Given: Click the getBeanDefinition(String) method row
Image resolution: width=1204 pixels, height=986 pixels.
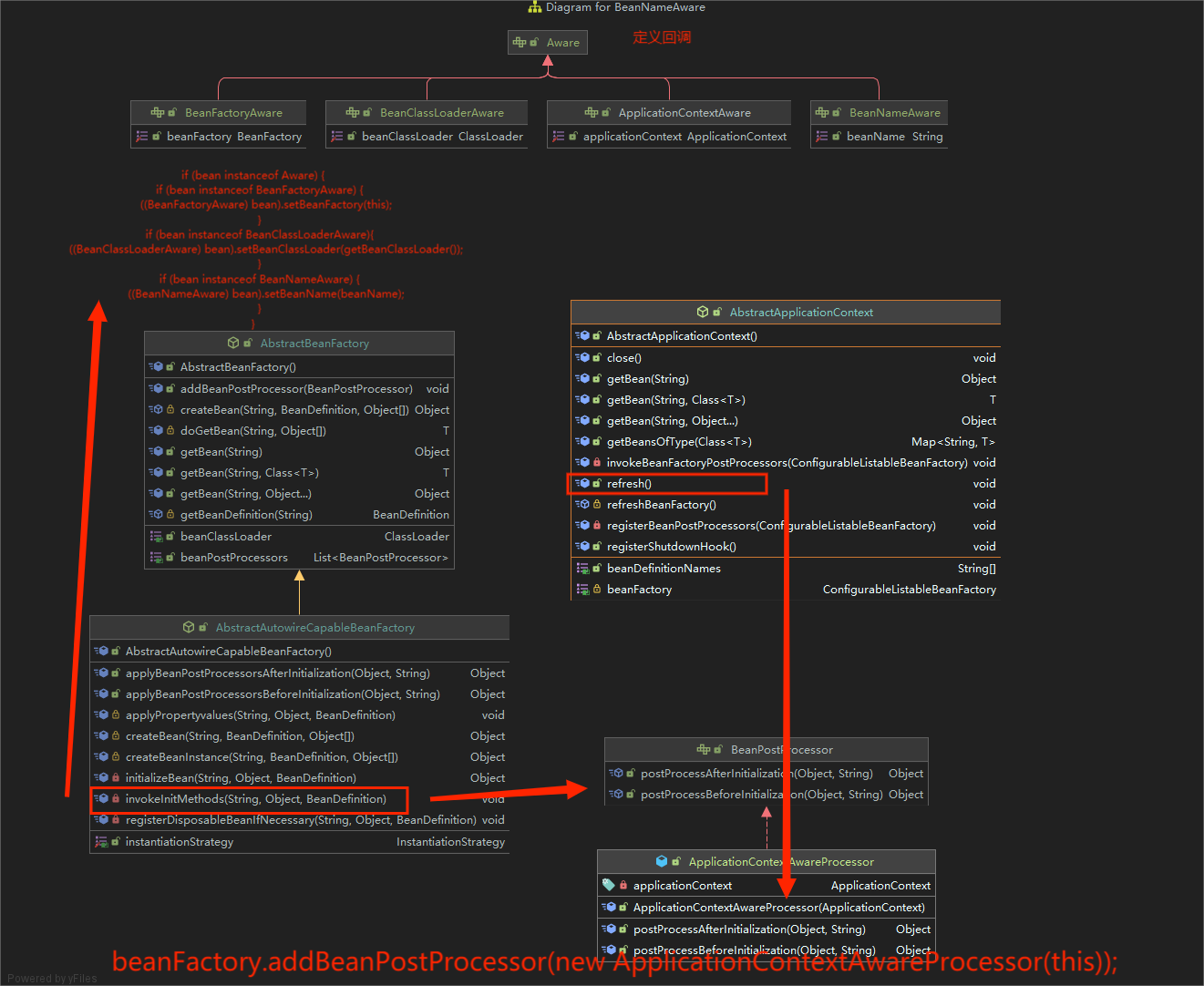Looking at the screenshot, I should click(x=299, y=514).
